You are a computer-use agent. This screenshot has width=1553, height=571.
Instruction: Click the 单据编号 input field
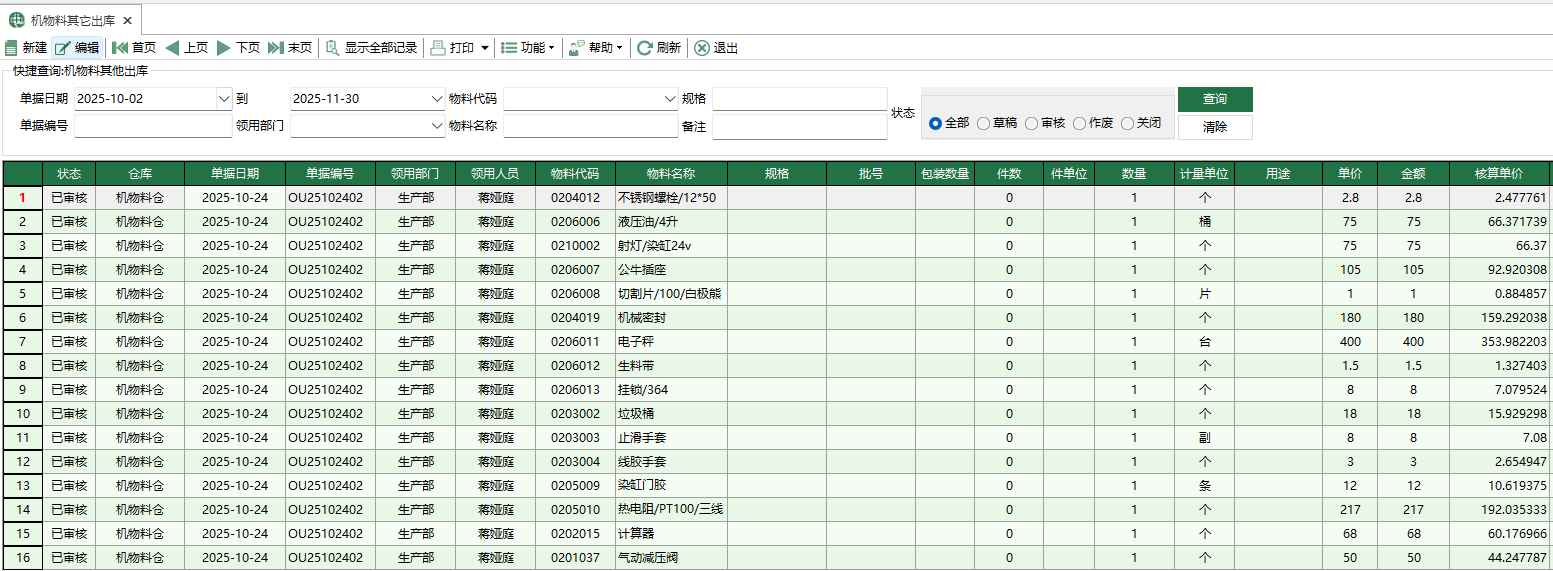click(x=152, y=126)
